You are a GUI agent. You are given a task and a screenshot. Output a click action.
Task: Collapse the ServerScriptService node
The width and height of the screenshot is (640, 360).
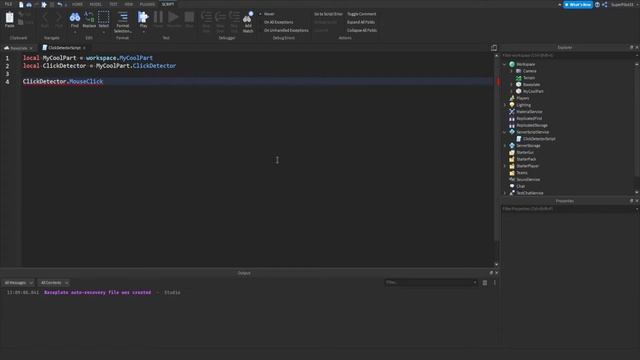tap(505, 132)
